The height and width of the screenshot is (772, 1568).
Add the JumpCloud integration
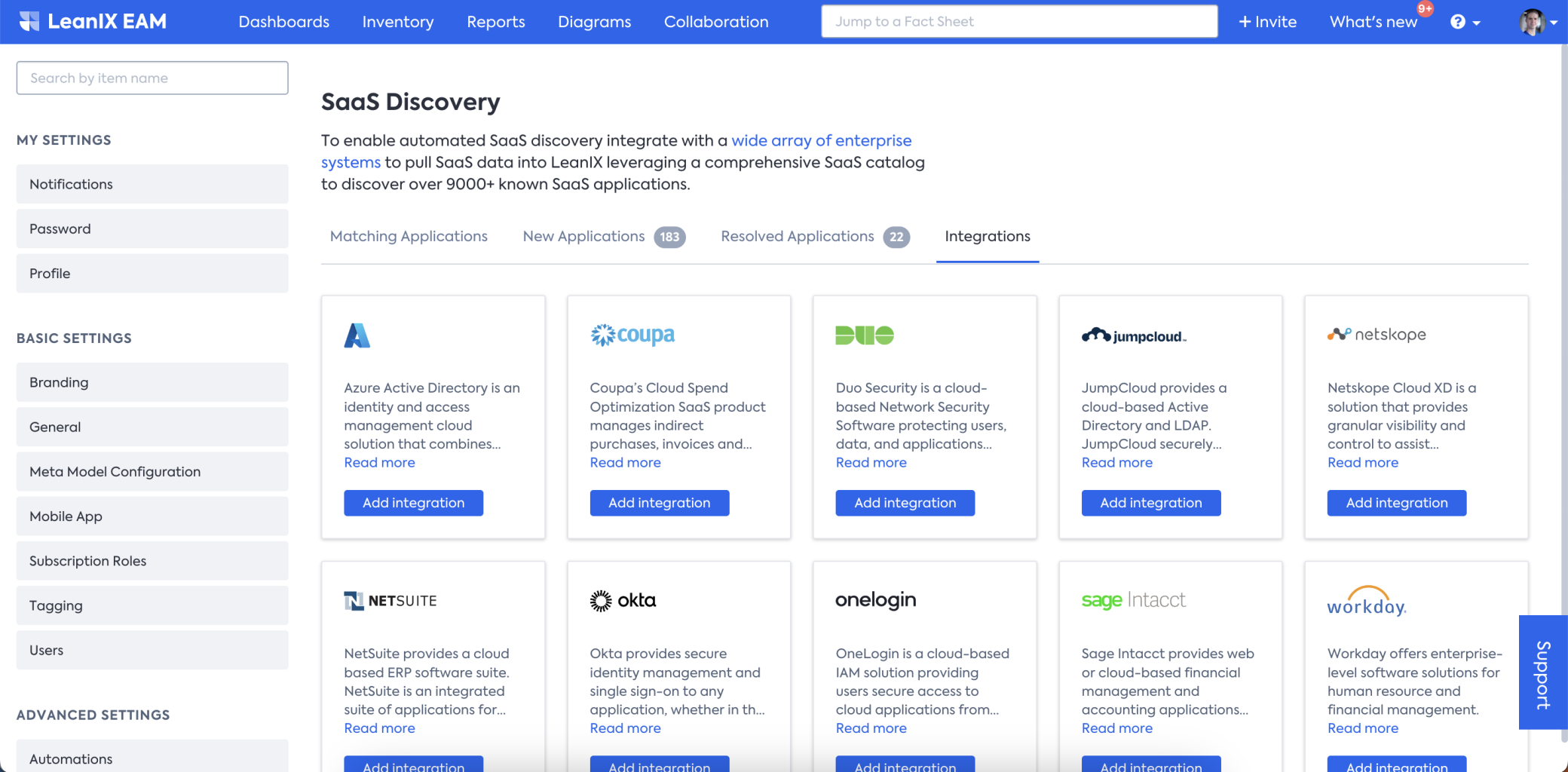pyautogui.click(x=1150, y=503)
